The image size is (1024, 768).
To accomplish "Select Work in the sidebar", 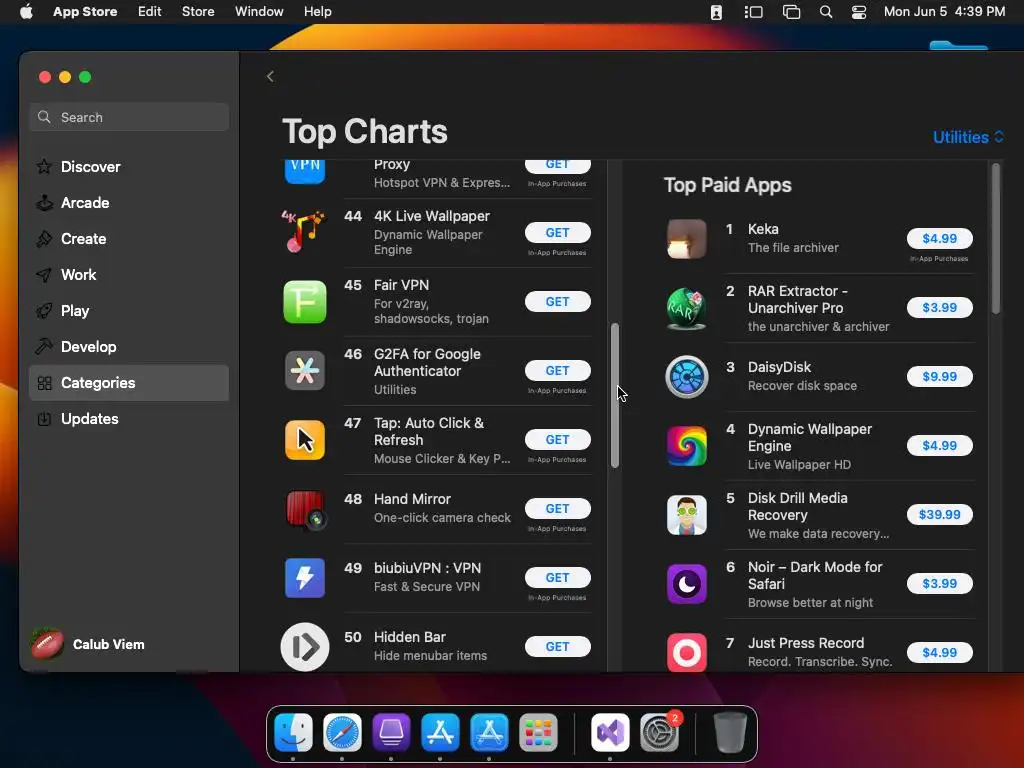I will point(129,274).
